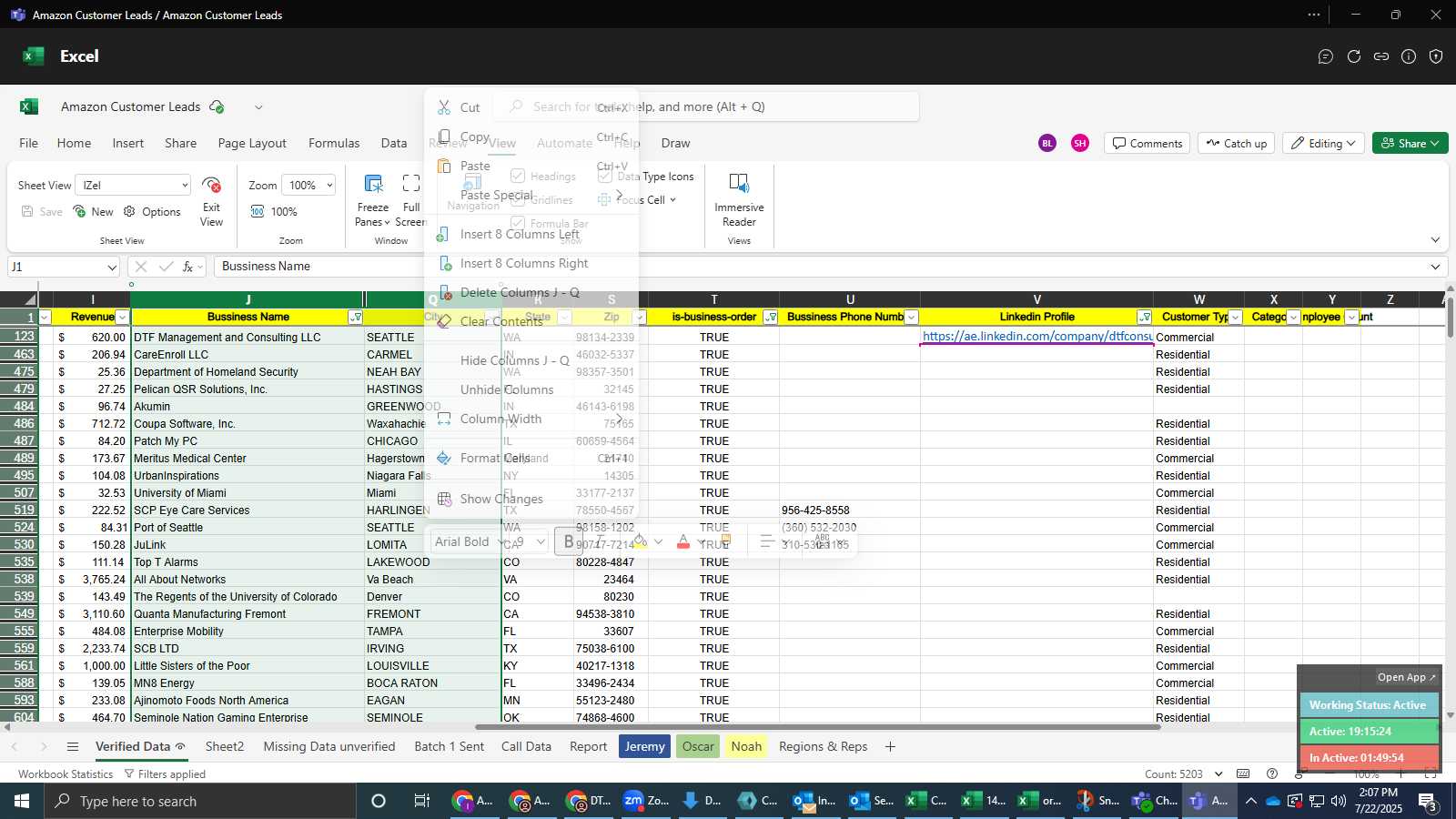Open Bussiness Name column filter
This screenshot has width=1456, height=819.
(x=356, y=318)
